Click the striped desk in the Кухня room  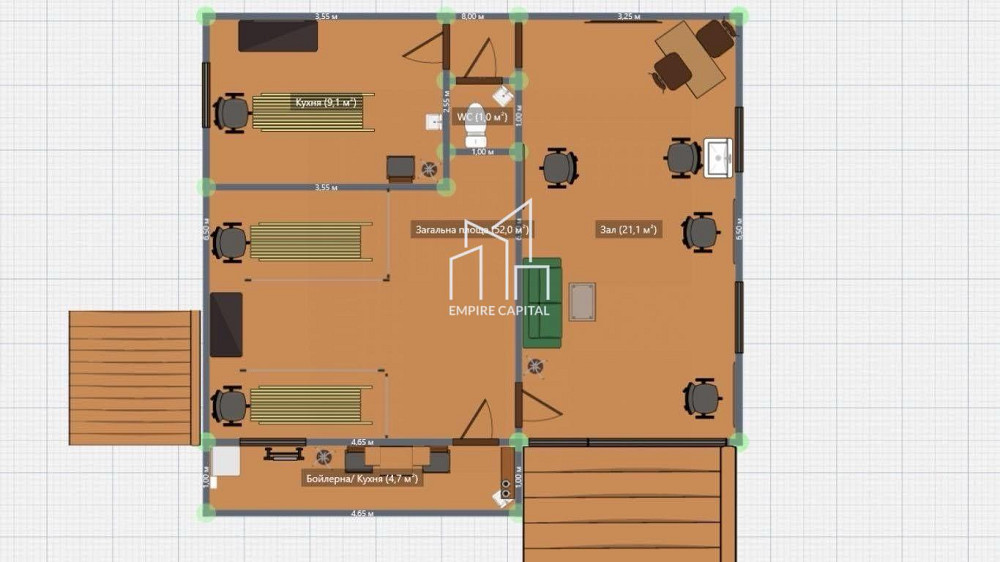(312, 112)
